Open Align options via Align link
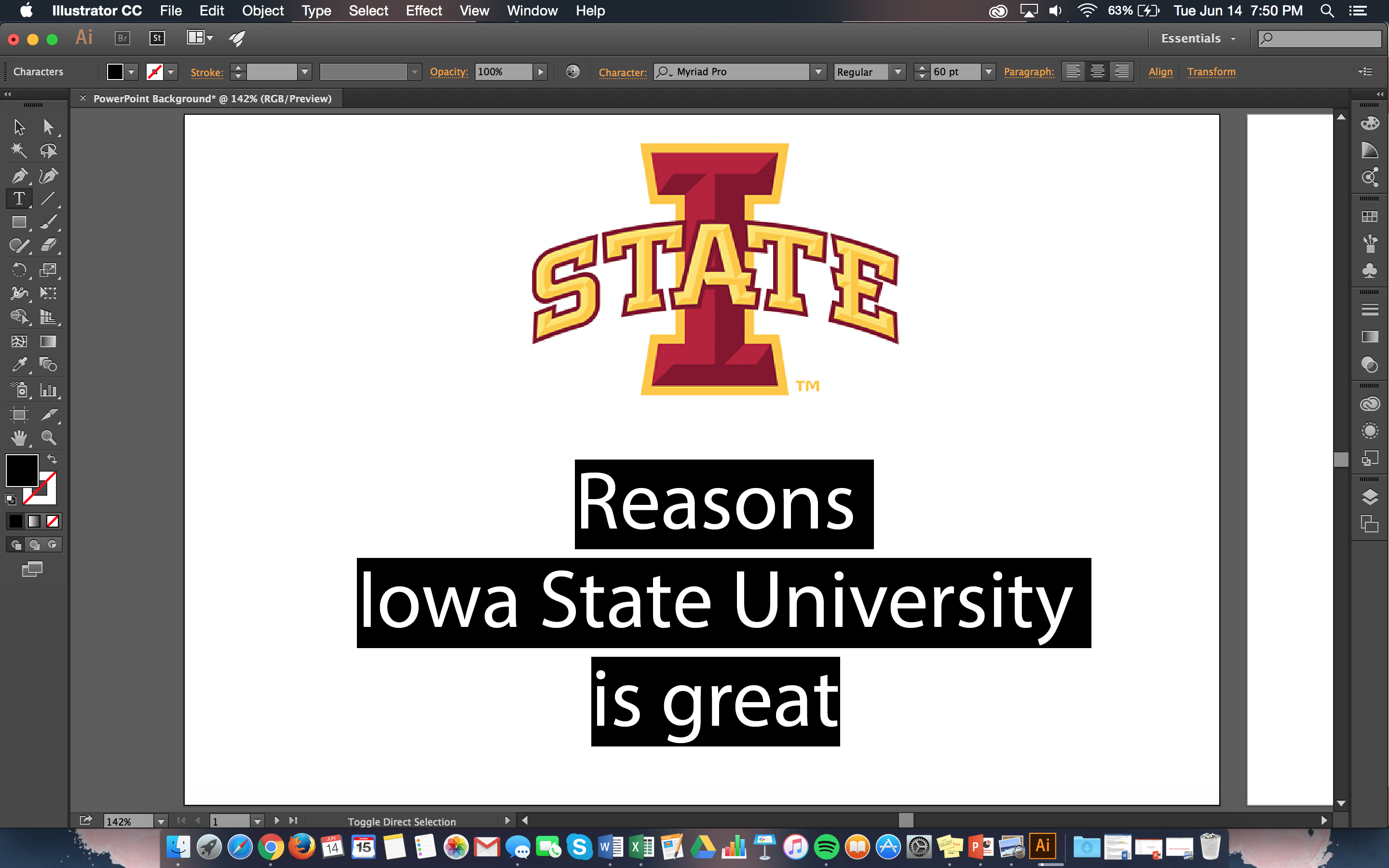Screen dimensions: 1389x868 tap(1160, 71)
